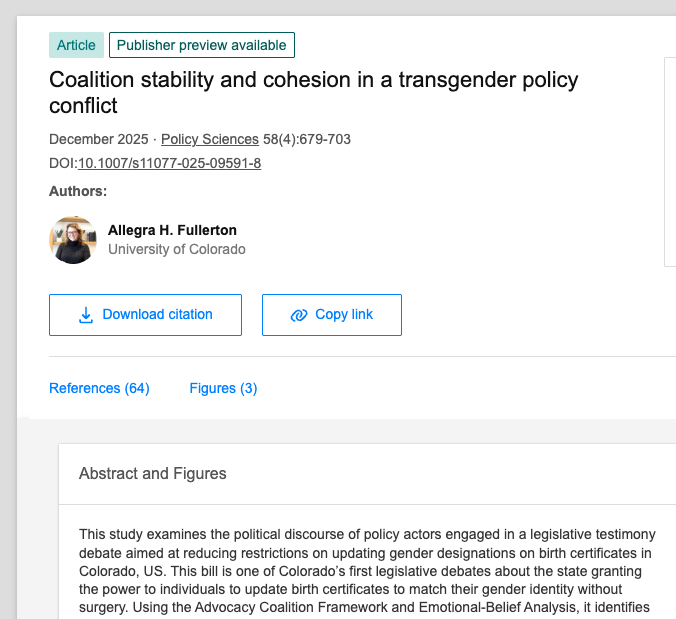Switch to the References (64) tab

pos(99,388)
